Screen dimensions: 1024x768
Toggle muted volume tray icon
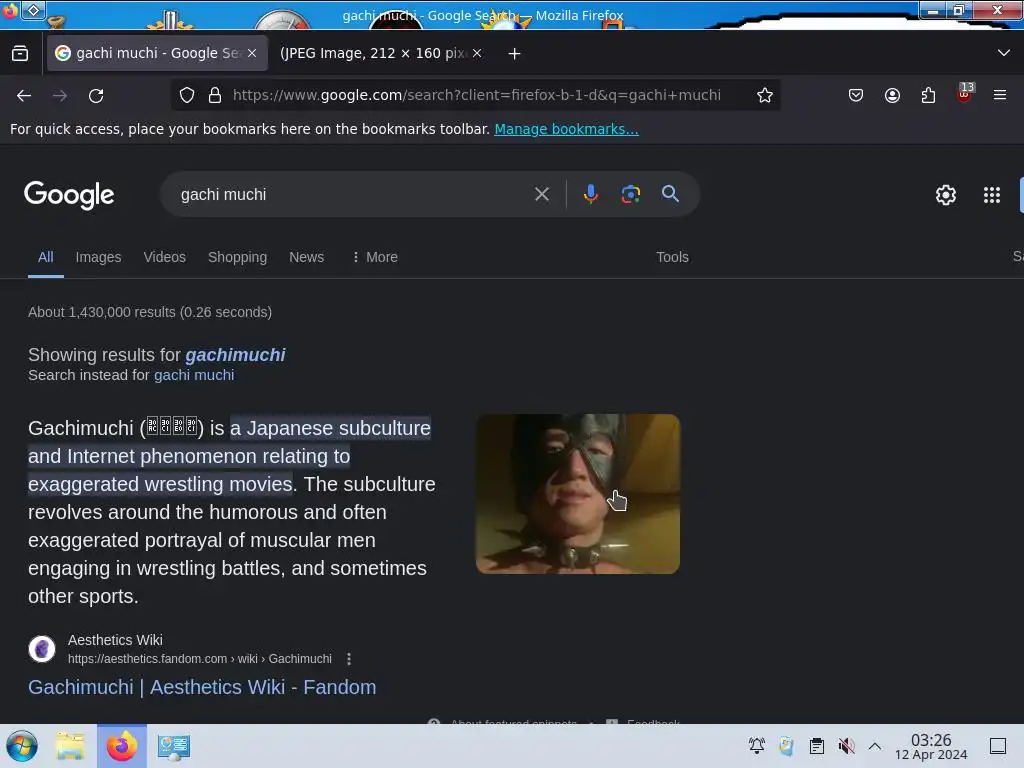click(x=846, y=746)
